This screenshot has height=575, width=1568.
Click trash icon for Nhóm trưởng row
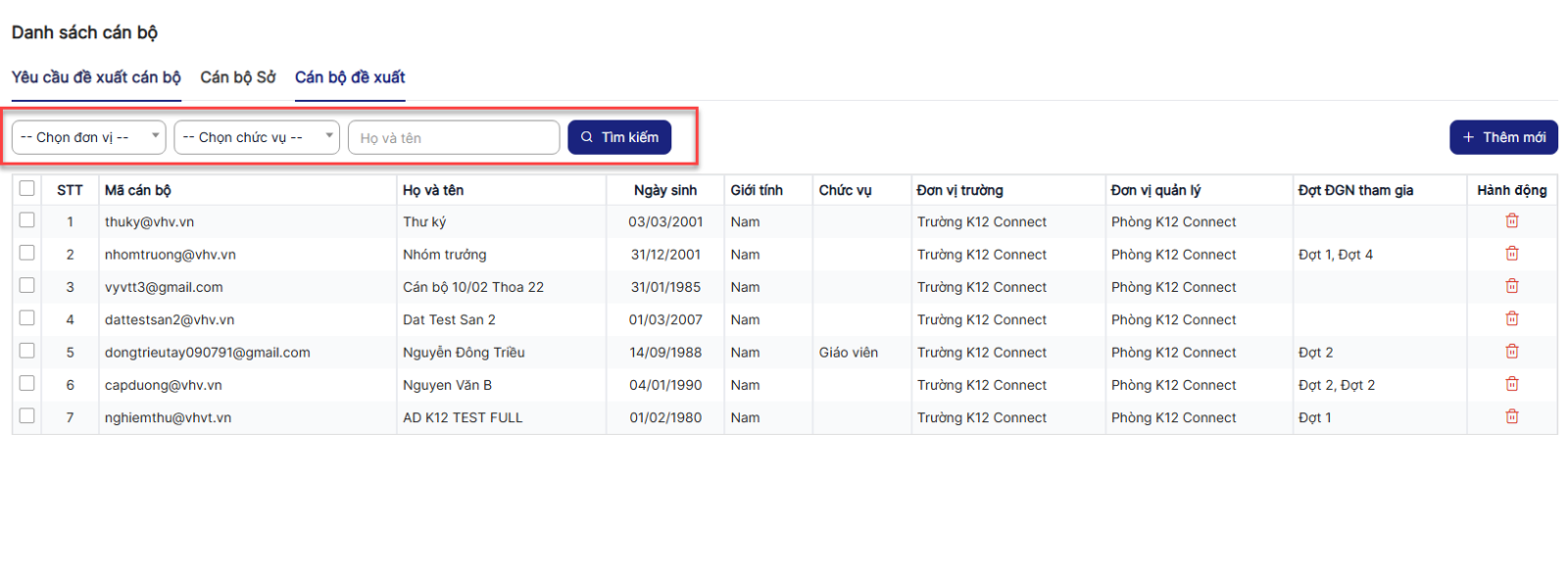tap(1511, 254)
